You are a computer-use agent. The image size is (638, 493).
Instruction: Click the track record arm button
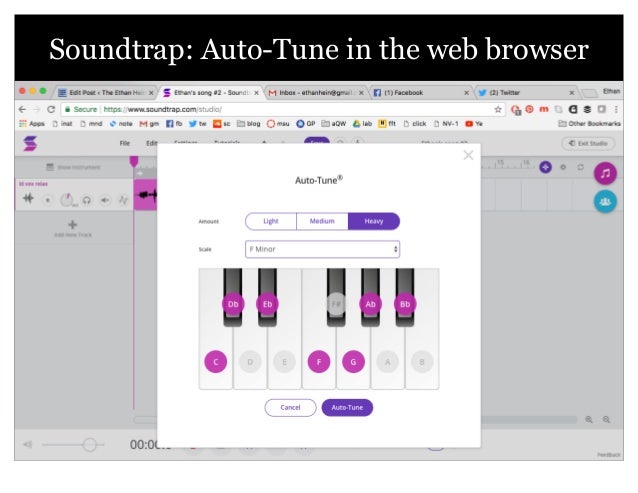click(x=47, y=200)
